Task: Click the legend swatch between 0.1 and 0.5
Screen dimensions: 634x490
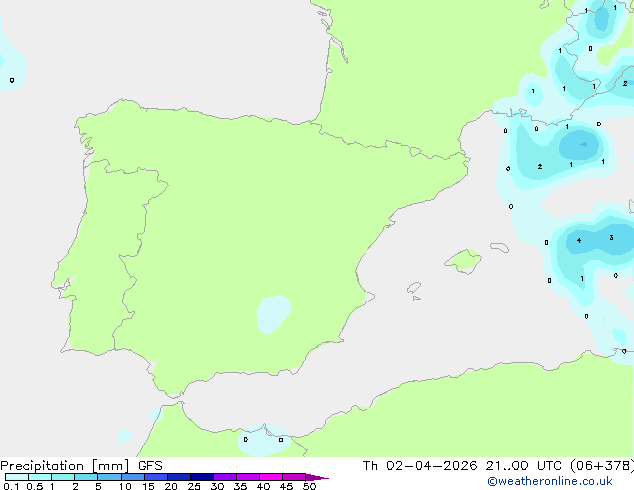Action: (x=17, y=477)
